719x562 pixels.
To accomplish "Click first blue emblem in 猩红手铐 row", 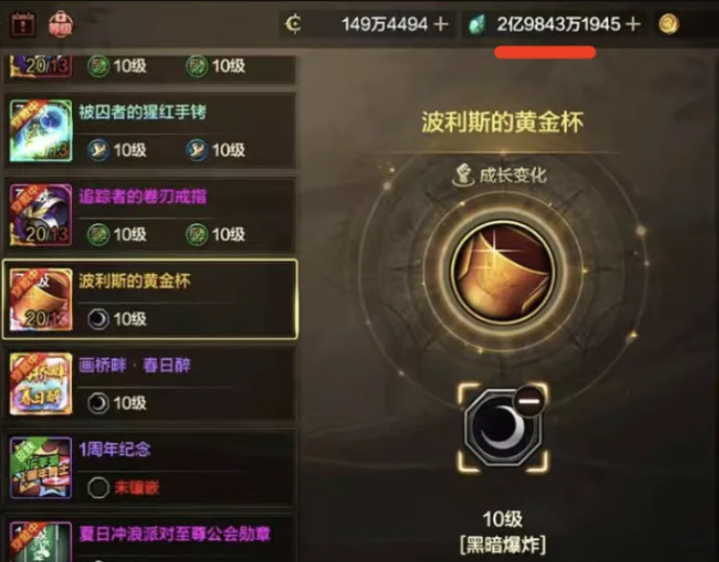I will 98,150.
